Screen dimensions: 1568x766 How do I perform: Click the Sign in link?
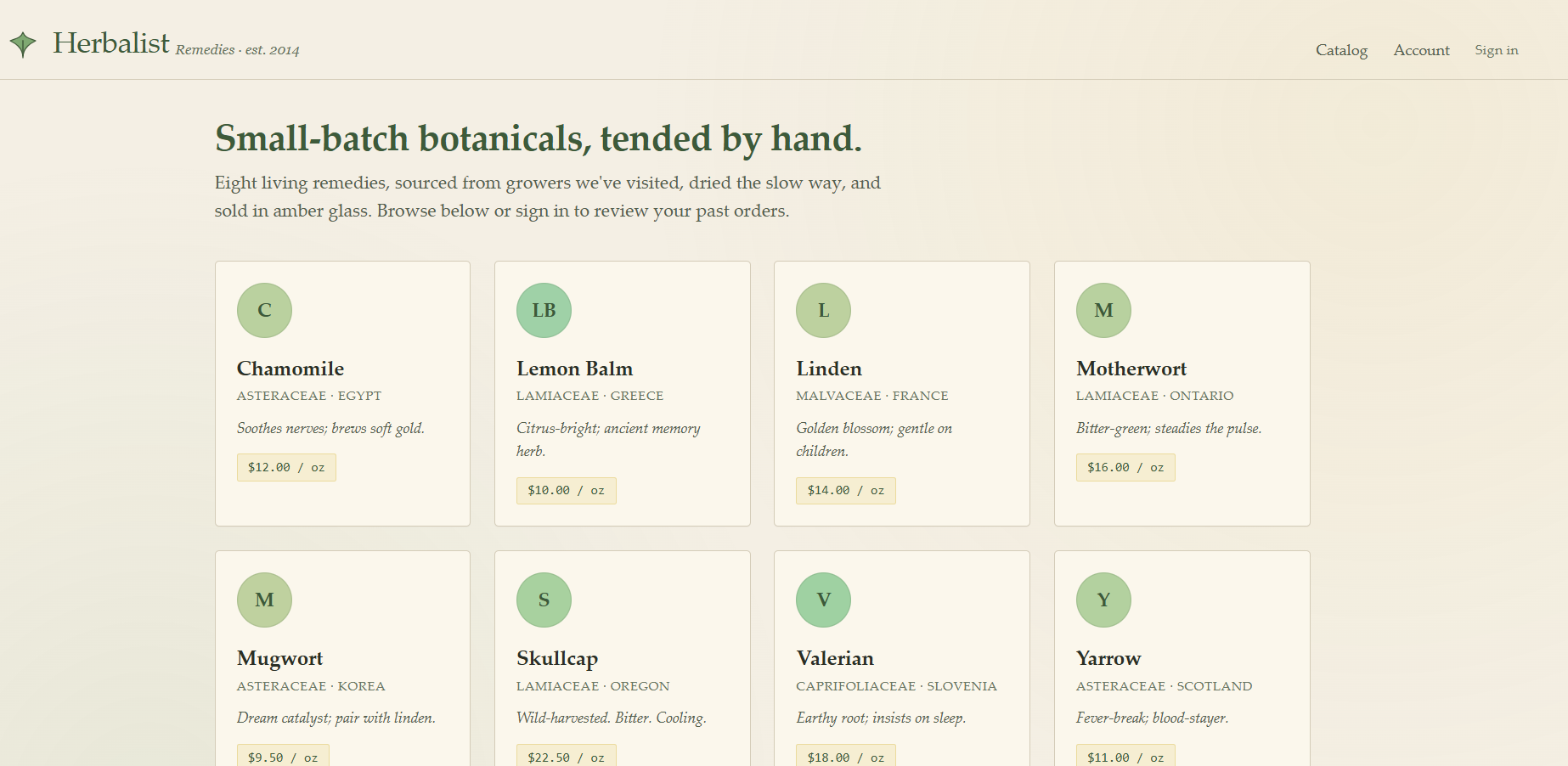(1497, 50)
